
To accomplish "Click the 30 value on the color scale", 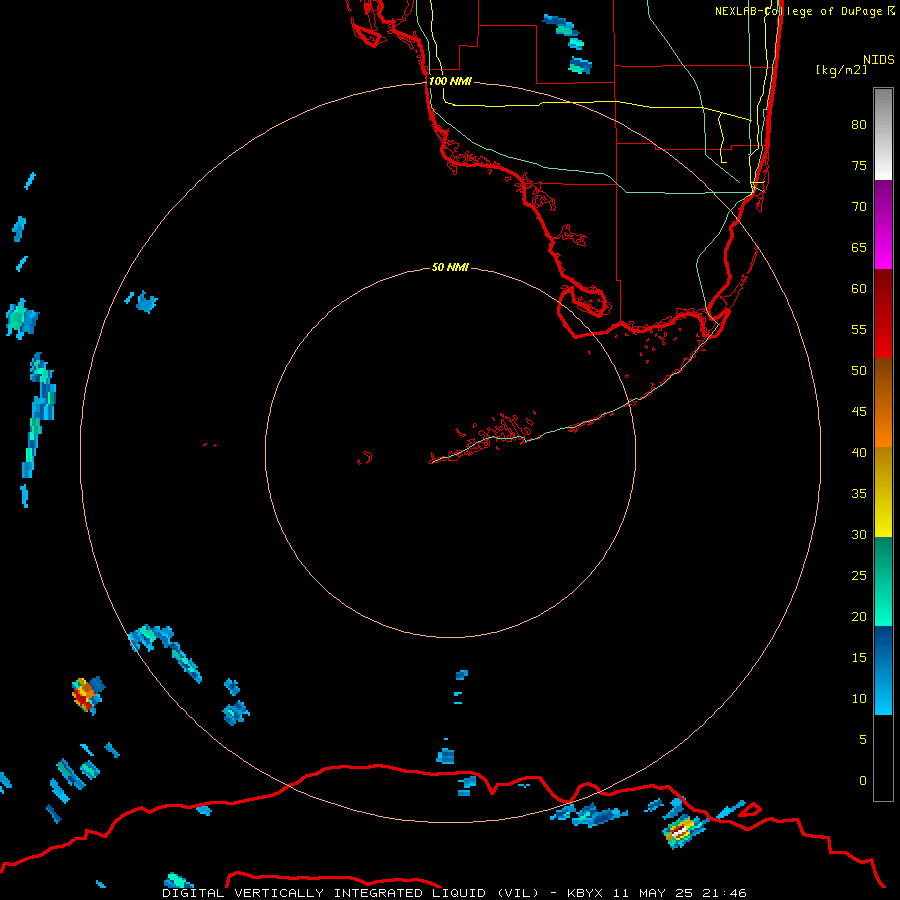I will (x=859, y=535).
